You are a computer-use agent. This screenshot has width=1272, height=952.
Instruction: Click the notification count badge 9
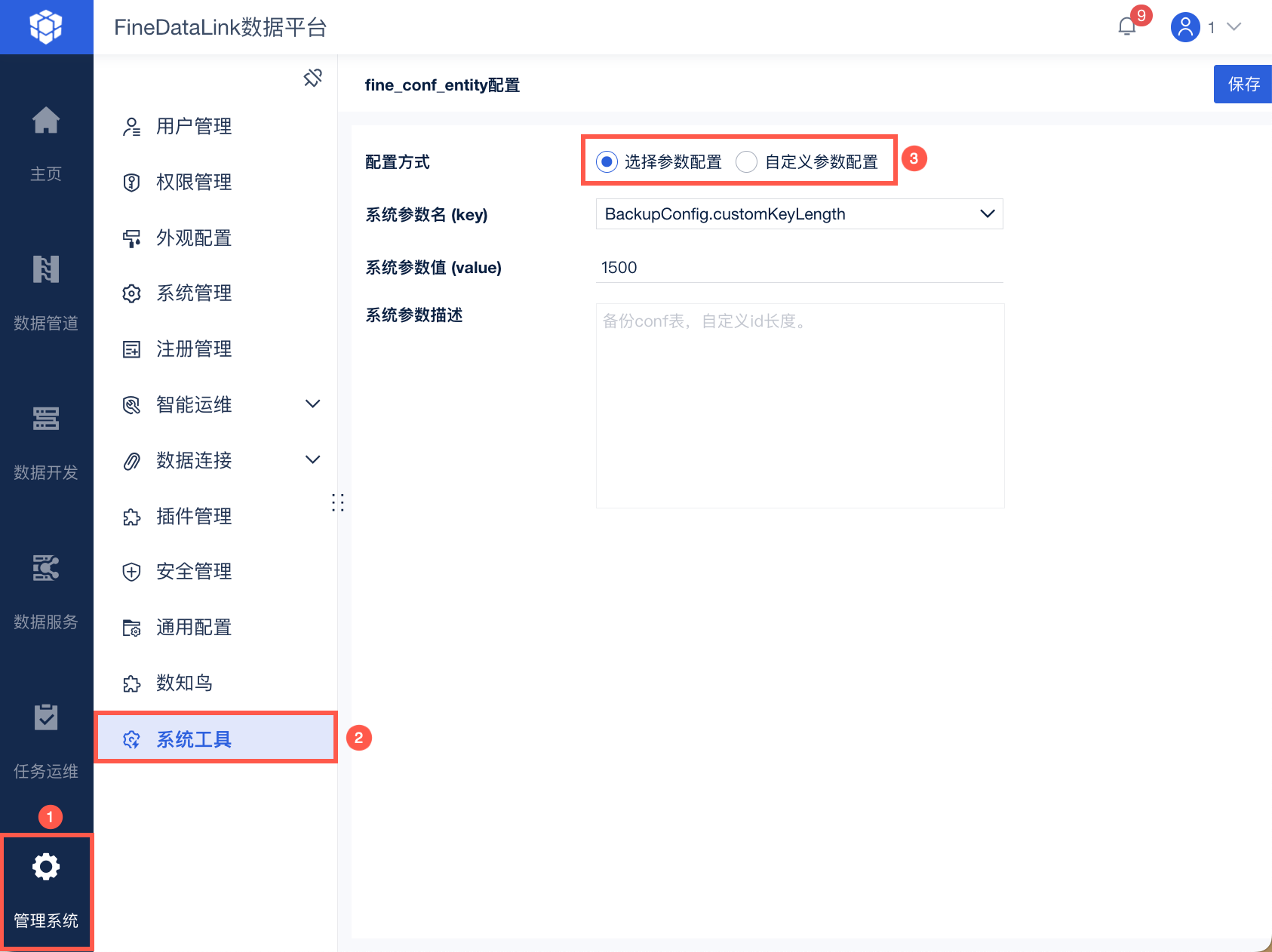click(1141, 15)
